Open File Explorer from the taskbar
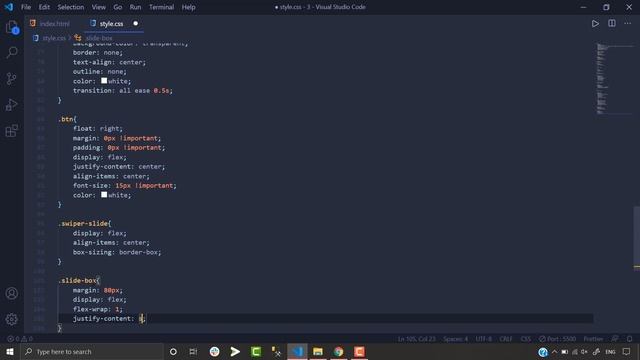640x360 pixels. (318, 351)
